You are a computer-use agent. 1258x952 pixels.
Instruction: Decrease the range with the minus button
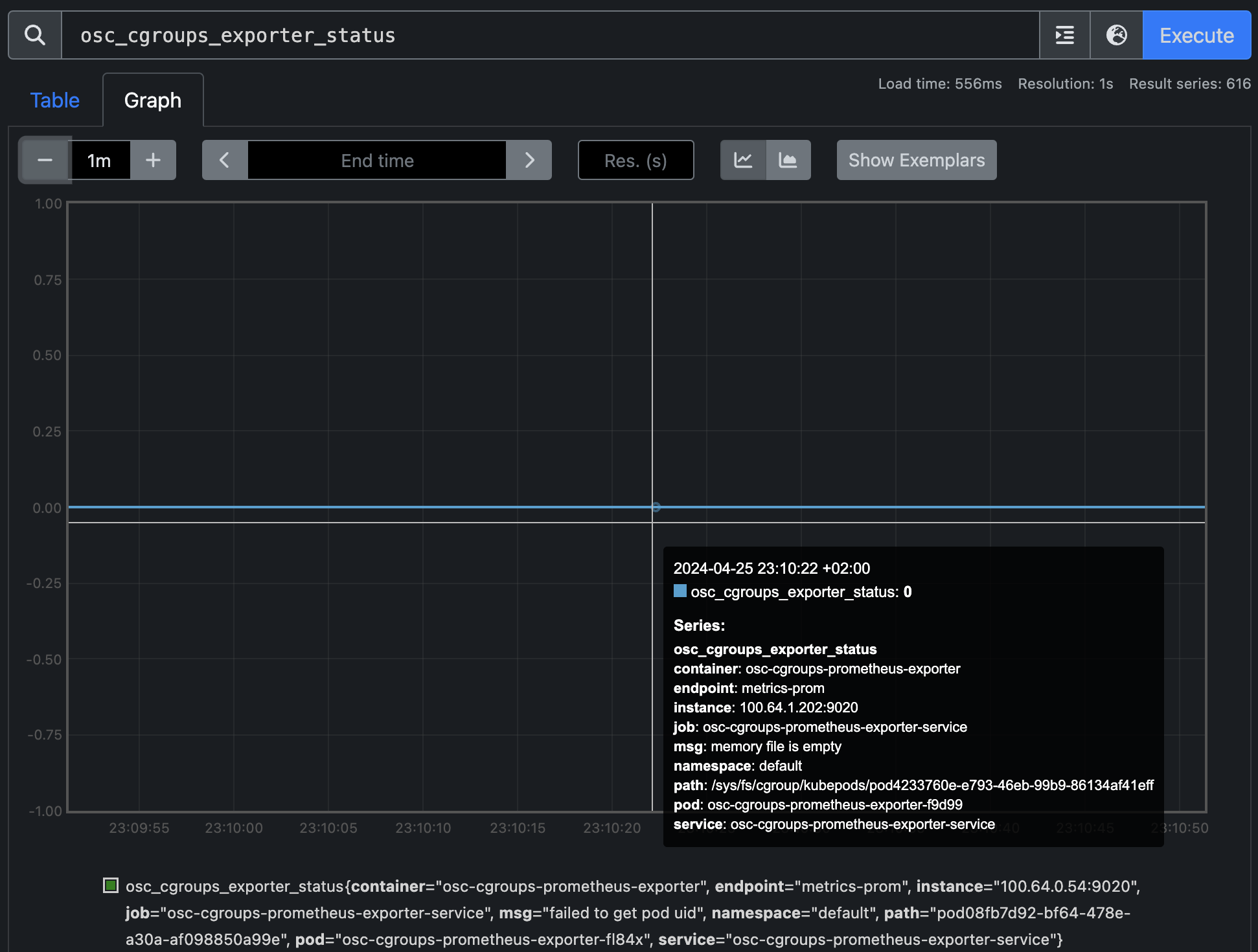(x=45, y=160)
